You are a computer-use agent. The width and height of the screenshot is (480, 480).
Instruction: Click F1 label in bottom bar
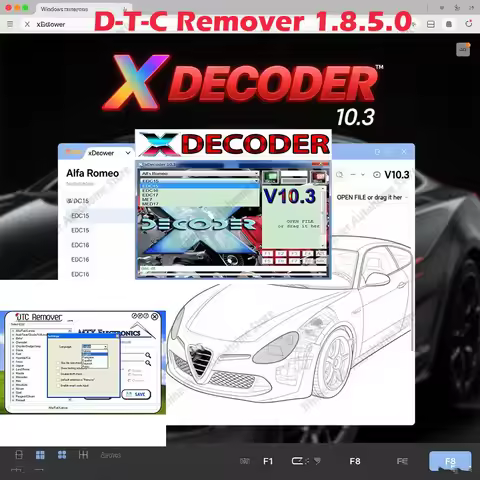pos(268,461)
